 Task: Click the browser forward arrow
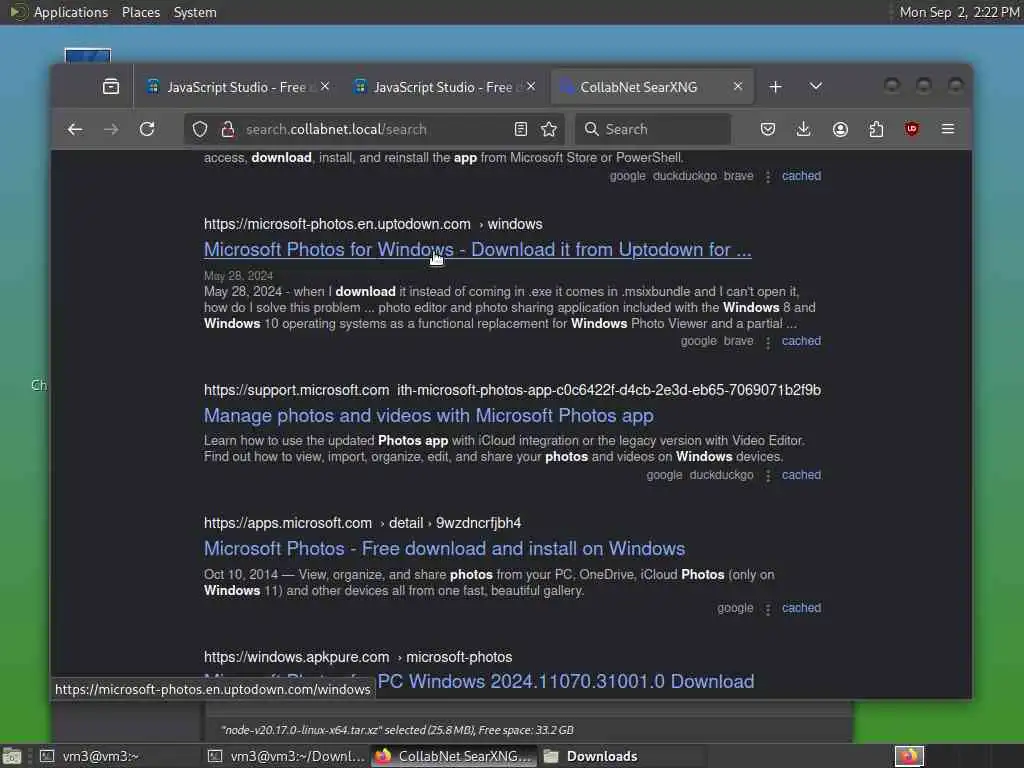tap(111, 129)
